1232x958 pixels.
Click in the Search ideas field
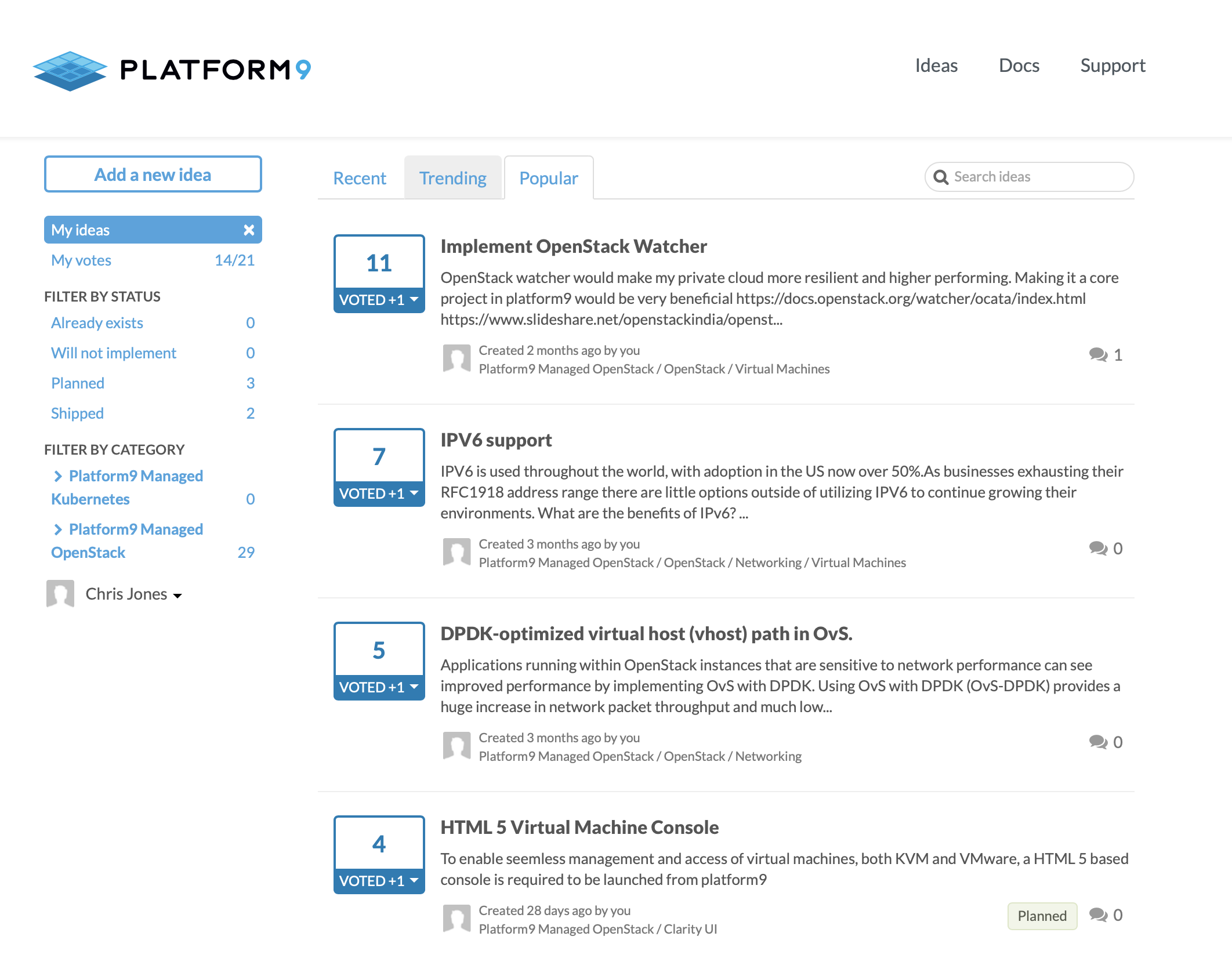point(1032,177)
